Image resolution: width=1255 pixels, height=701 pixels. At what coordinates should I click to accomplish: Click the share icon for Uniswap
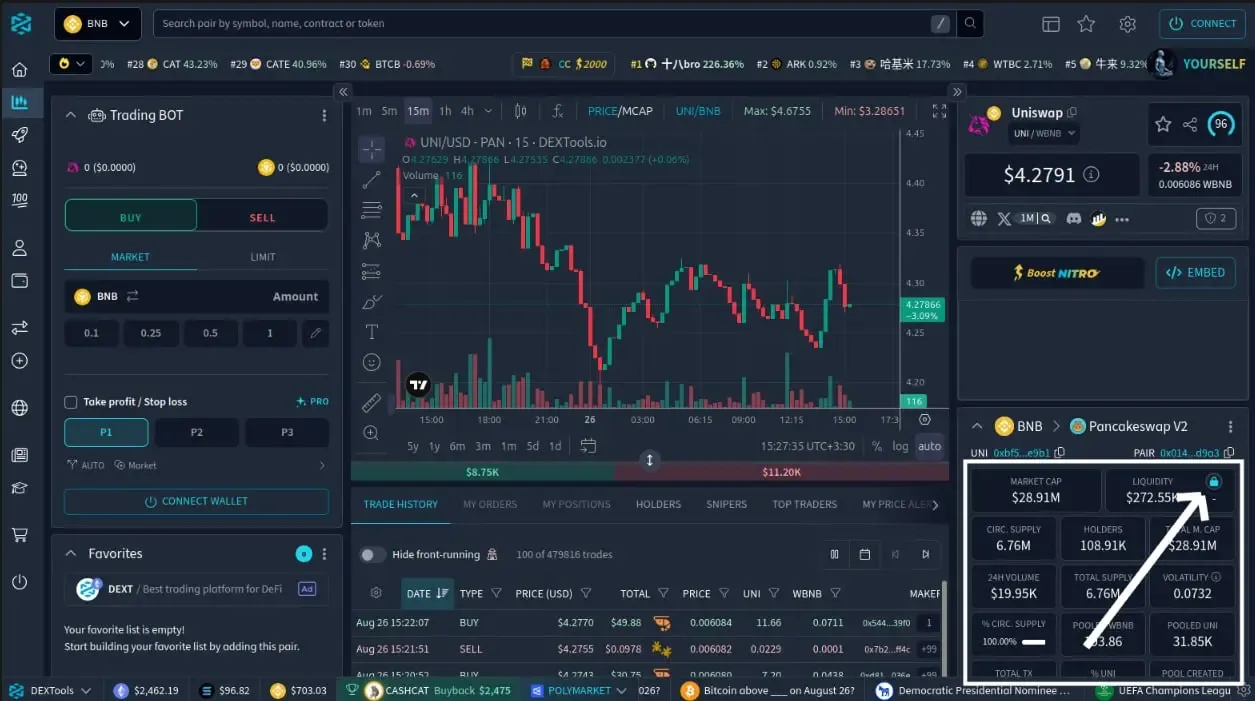coord(1190,125)
